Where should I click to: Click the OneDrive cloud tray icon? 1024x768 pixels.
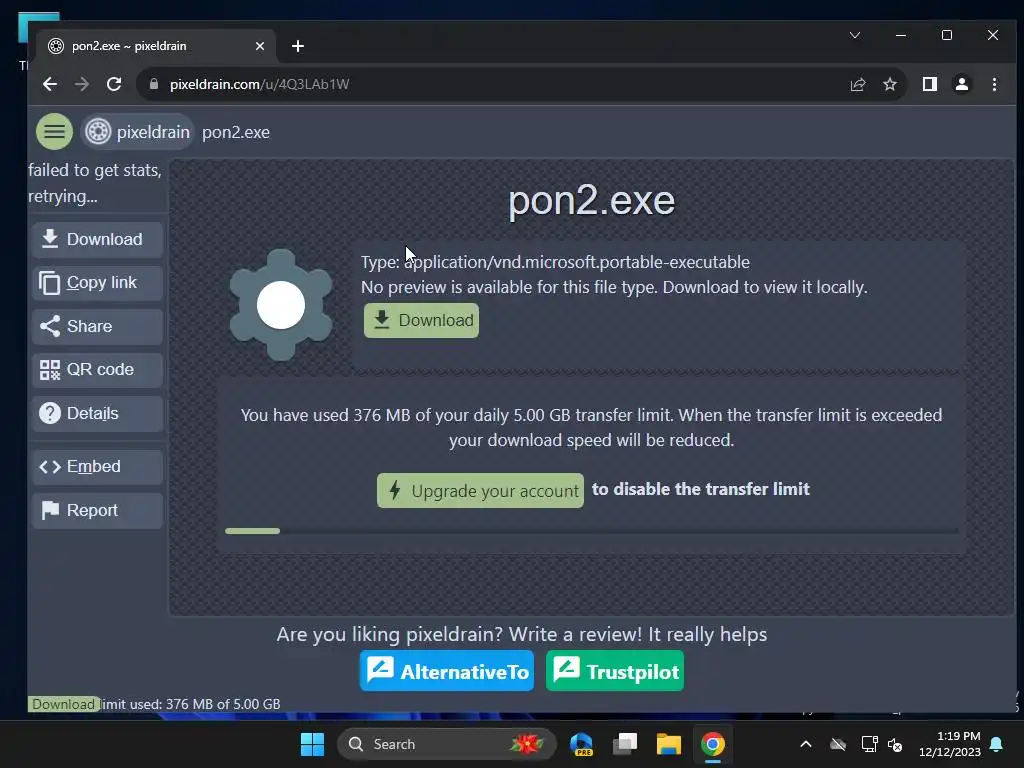[x=838, y=744]
